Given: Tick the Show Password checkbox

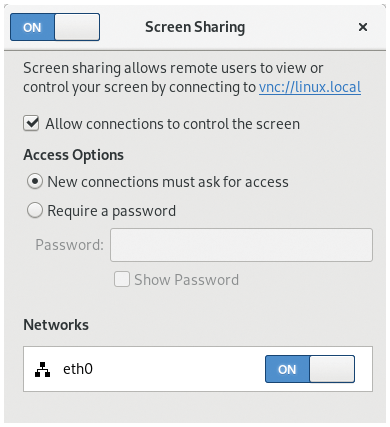Looking at the screenshot, I should pyautogui.click(x=122, y=279).
